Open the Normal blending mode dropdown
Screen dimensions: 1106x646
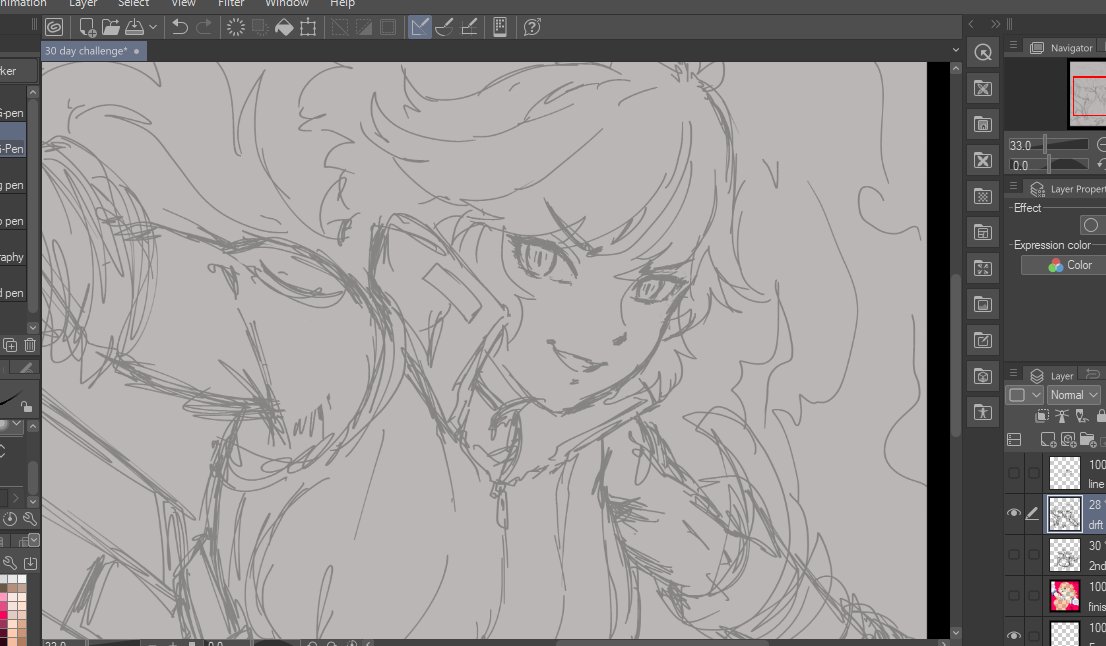point(1074,395)
